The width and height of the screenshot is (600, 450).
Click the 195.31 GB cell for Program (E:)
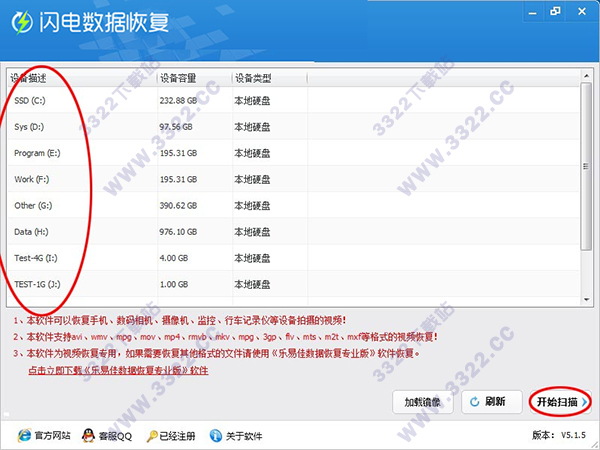pos(178,153)
